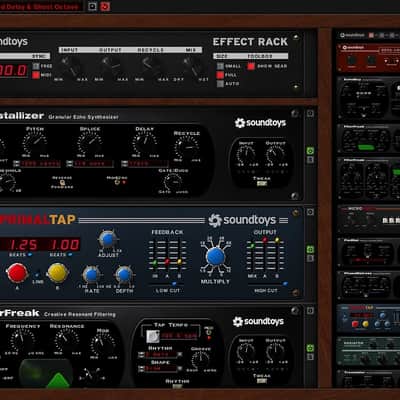The image size is (400, 400).
Task: Click the red Soundtoys unit thumbnail in side rack
Action: click(x=368, y=57)
